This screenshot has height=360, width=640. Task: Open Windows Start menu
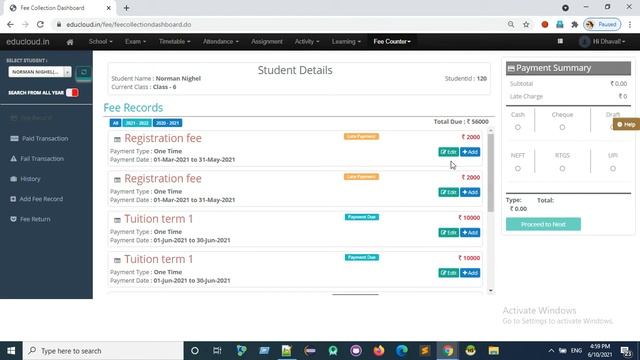[x=11, y=351]
